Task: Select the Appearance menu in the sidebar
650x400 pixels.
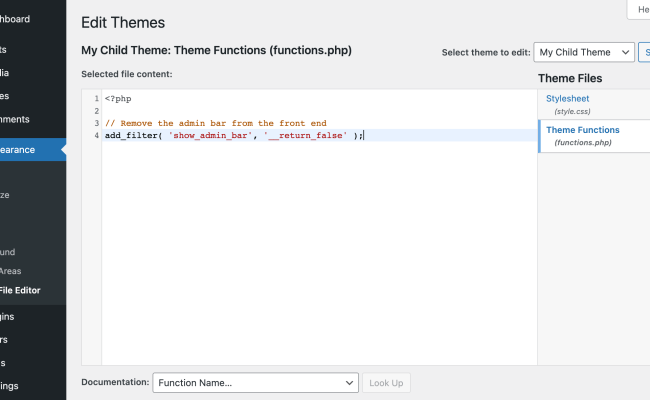Action: pyautogui.click(x=33, y=150)
